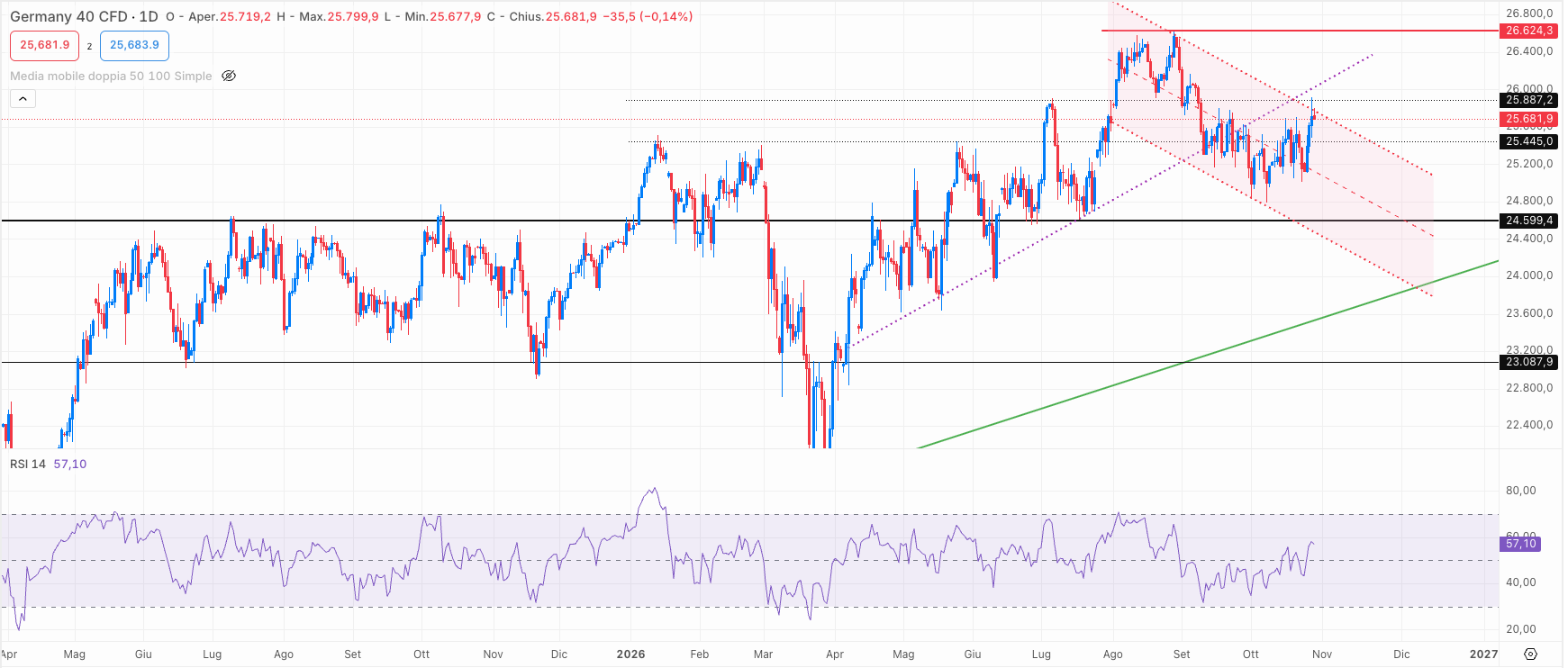Collapse the indicator legend with the chevron
Image resolution: width=1568 pixels, height=668 pixels.
(x=23, y=99)
